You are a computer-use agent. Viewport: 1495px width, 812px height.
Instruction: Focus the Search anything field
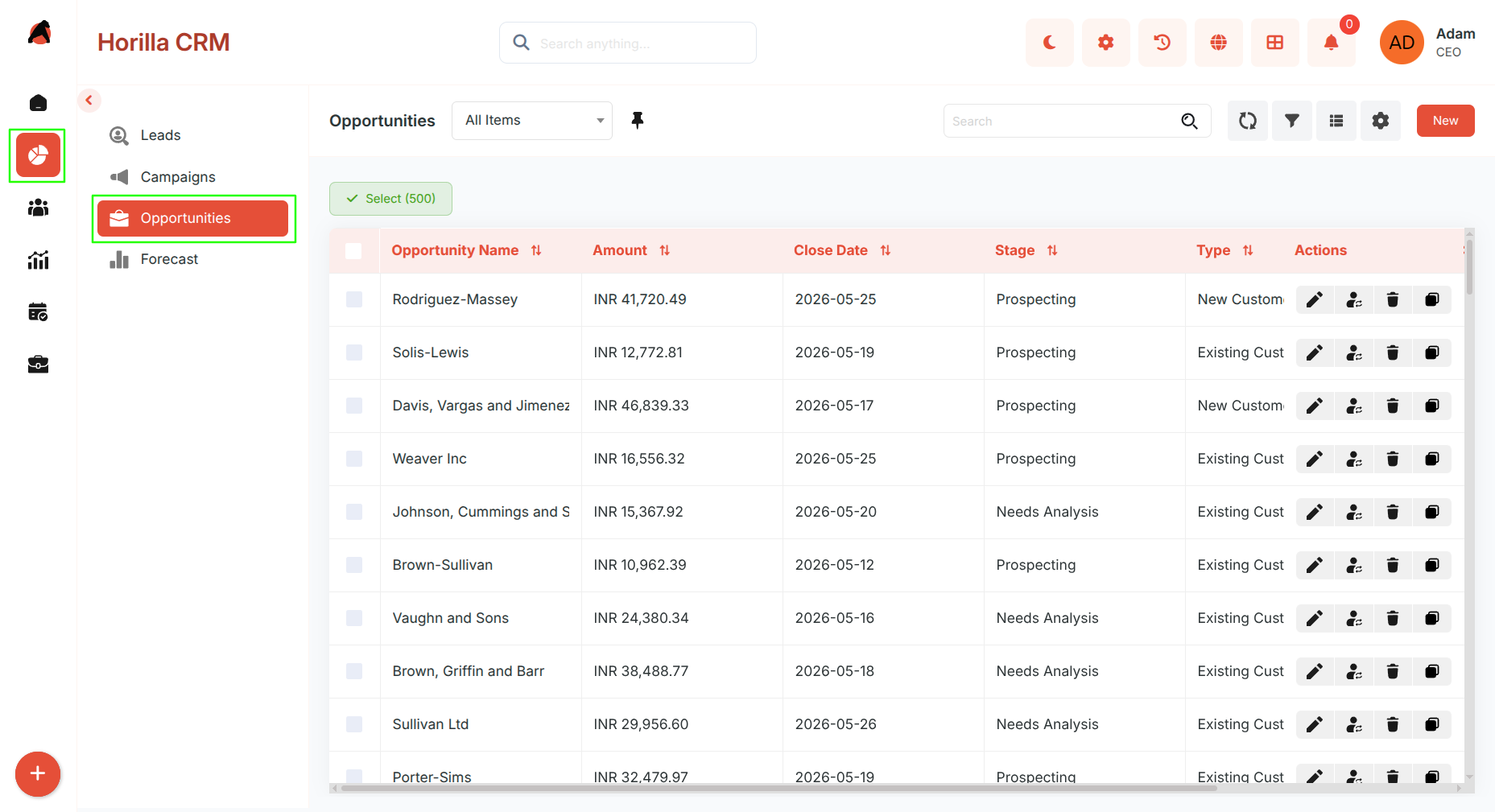(628, 43)
